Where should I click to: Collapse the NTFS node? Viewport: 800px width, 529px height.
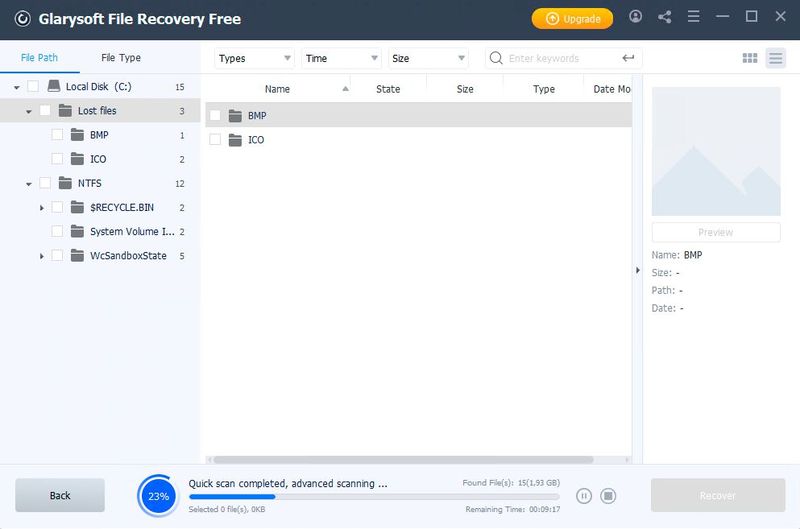[x=29, y=184]
